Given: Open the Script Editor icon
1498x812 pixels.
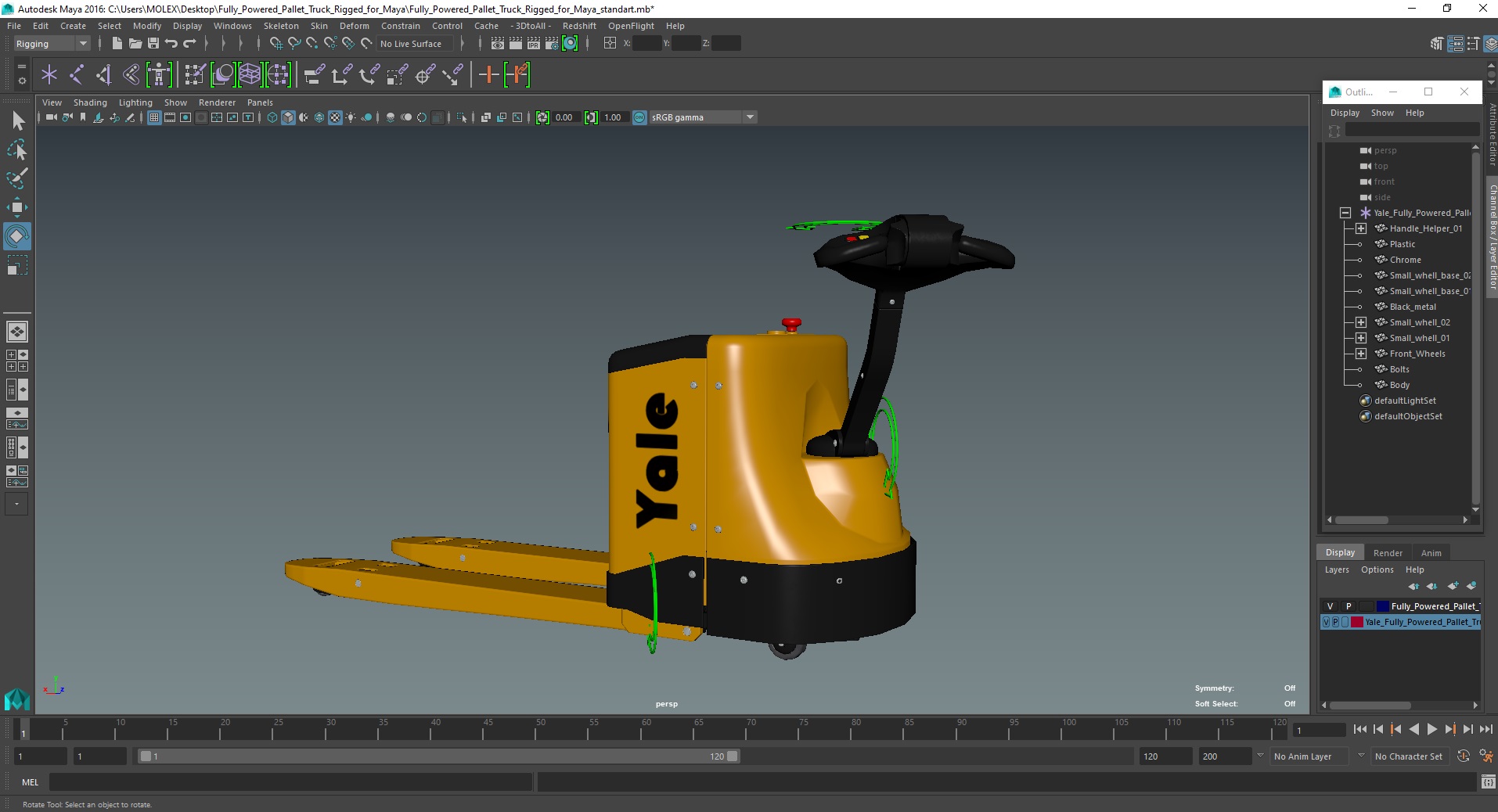Looking at the screenshot, I should [x=1488, y=782].
